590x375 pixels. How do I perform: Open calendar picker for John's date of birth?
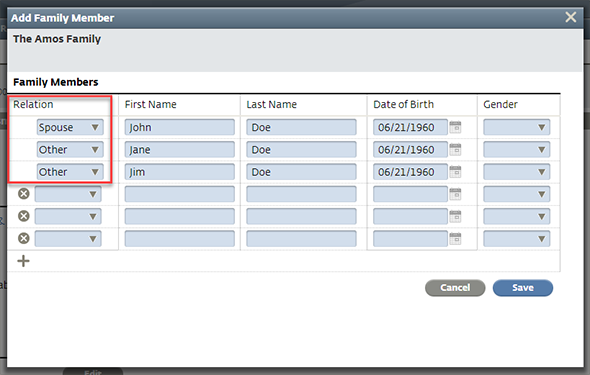(x=455, y=127)
